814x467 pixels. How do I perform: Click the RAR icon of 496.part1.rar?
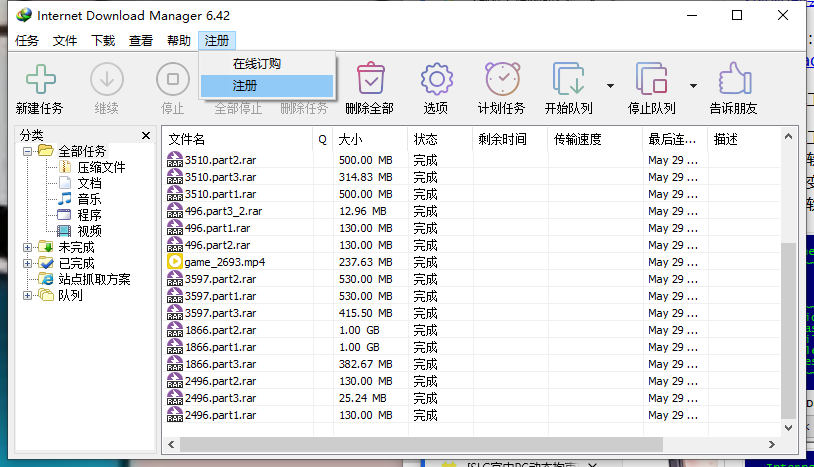[x=174, y=227]
